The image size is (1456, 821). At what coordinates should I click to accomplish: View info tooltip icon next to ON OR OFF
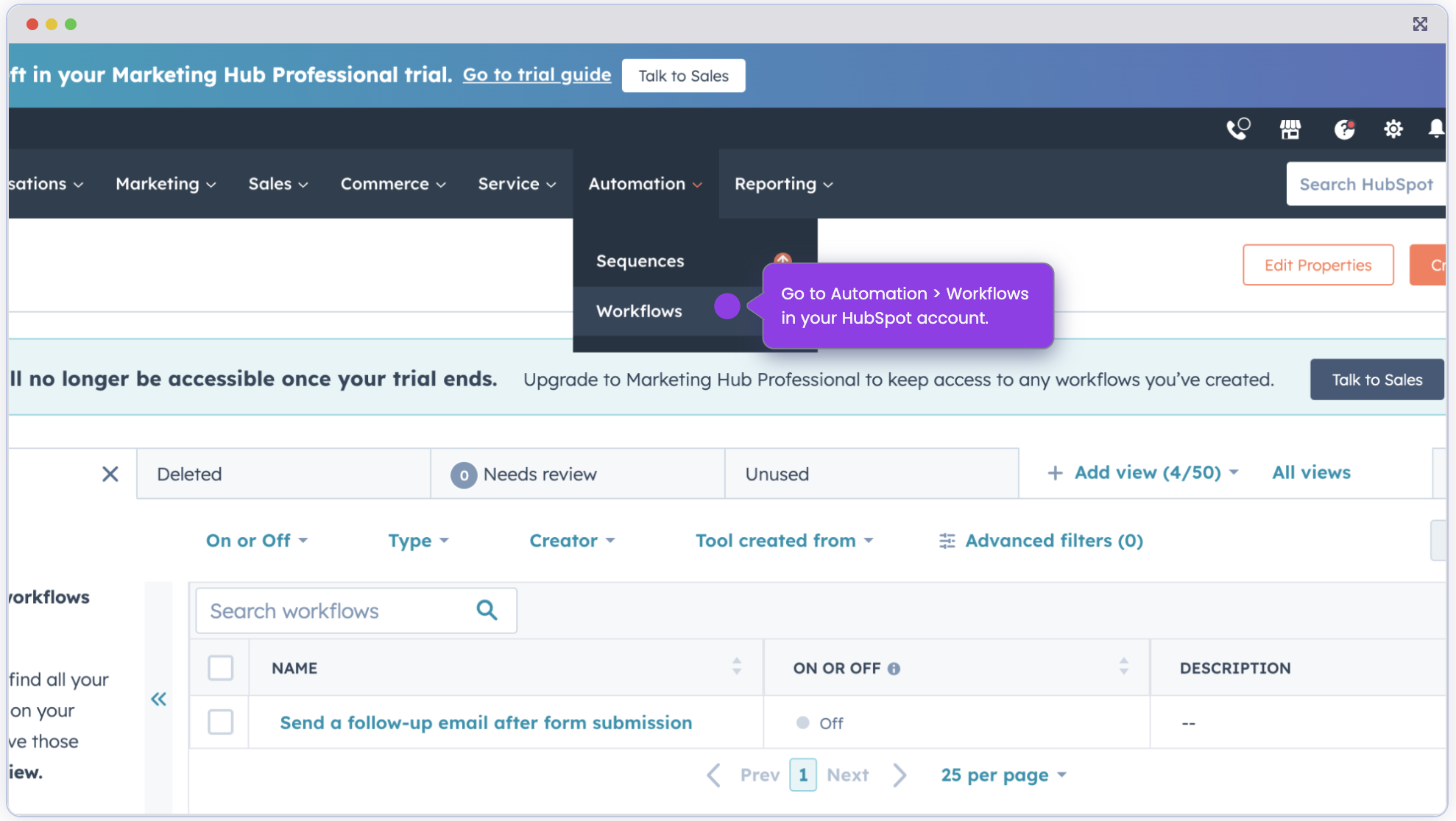point(894,668)
